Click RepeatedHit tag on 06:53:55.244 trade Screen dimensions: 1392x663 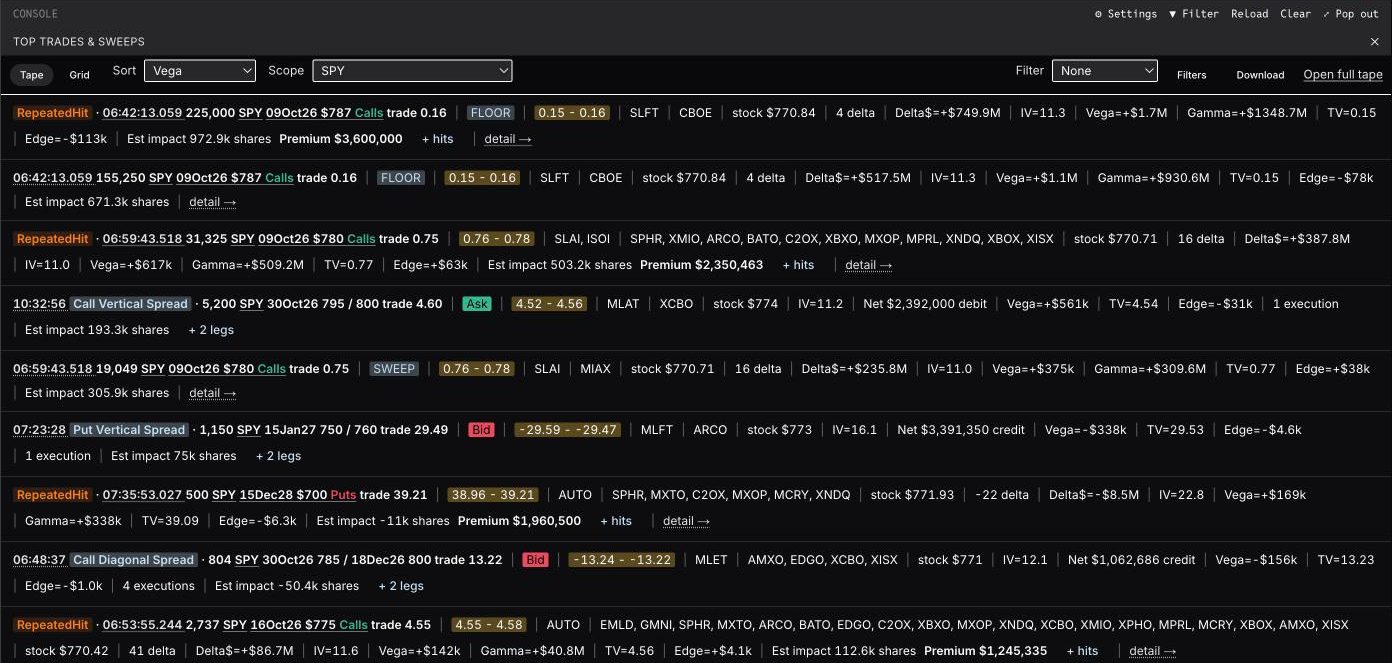point(53,625)
